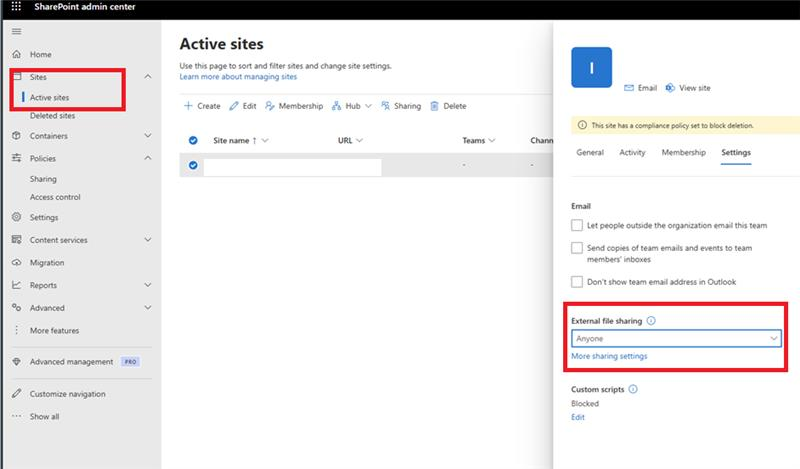
Task: Click the Advanced management diamond icon
Action: [16, 361]
